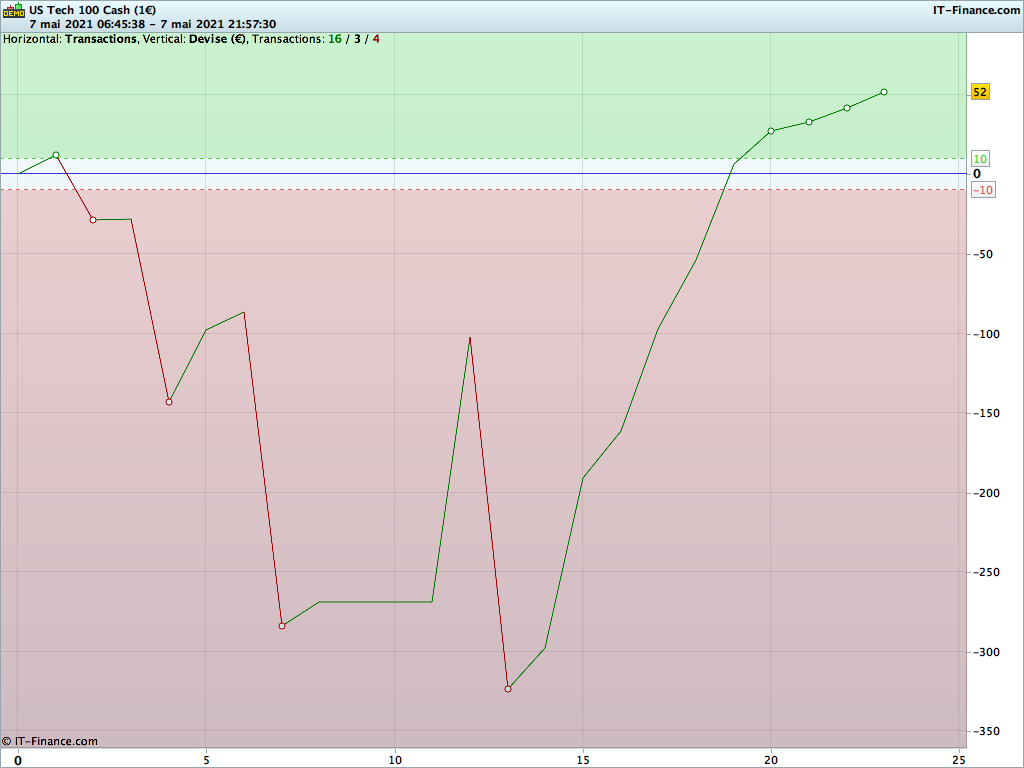Viewport: 1024px width, 768px height.
Task: Click the green 10 threshold label
Action: click(x=980, y=159)
